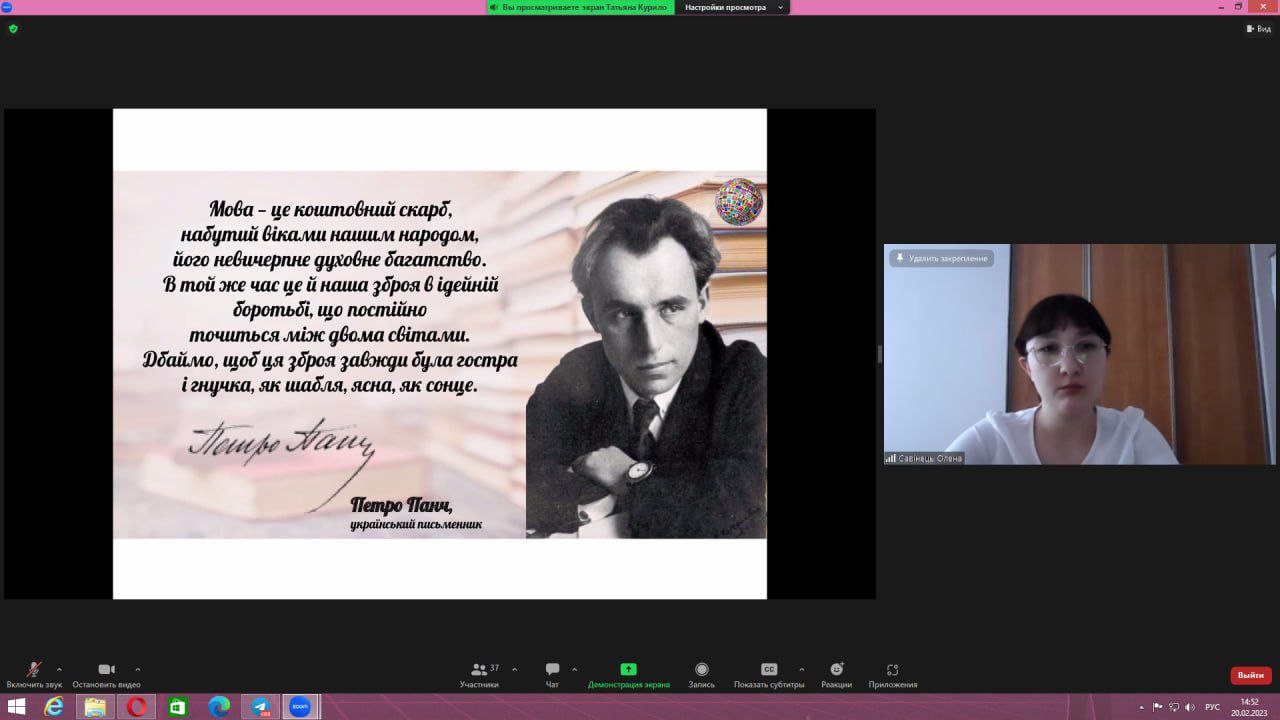Click the green shield encryption icon
Viewport: 1280px width, 720px height.
coord(13,29)
